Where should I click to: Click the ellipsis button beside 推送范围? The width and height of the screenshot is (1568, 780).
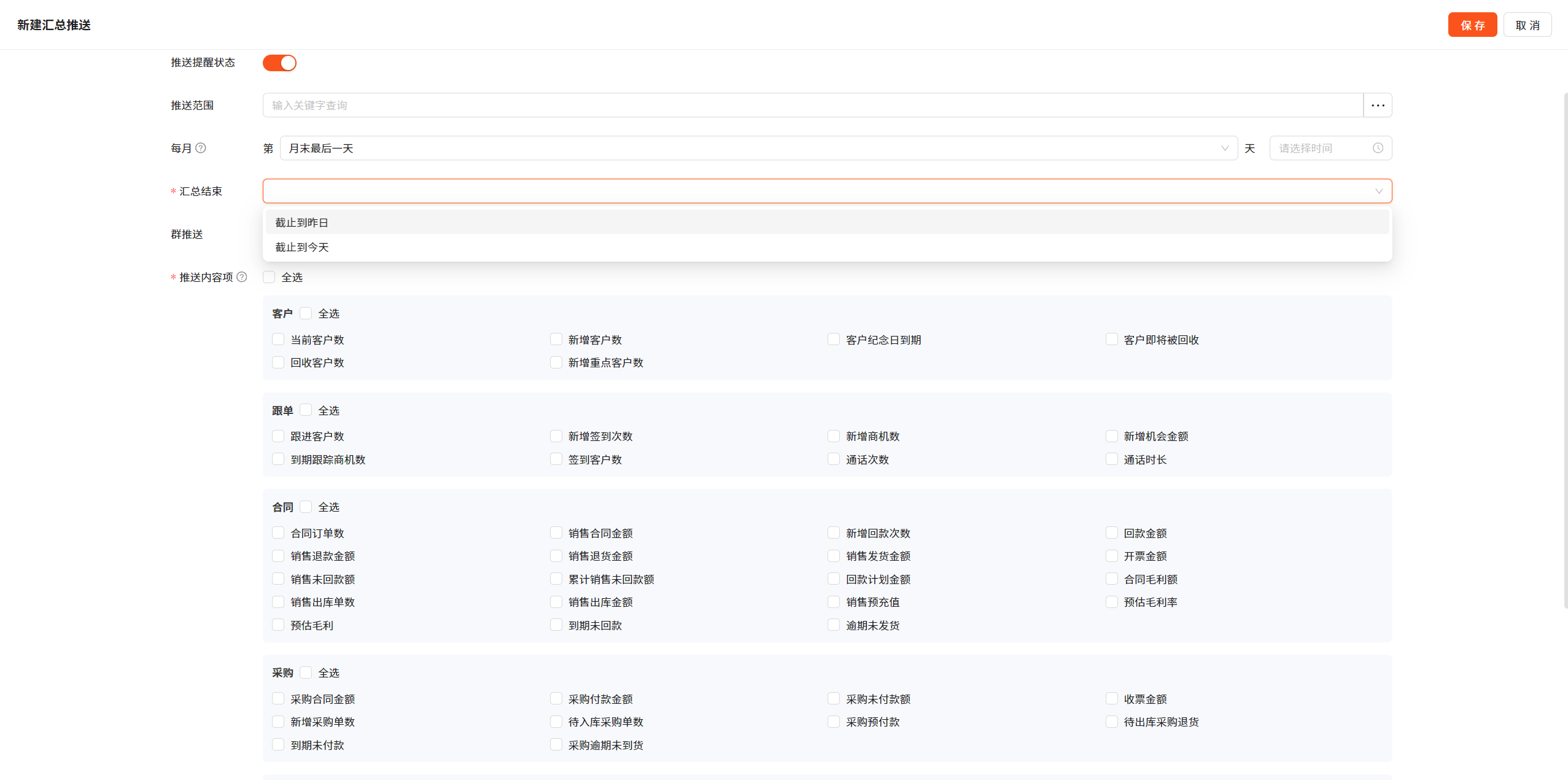pos(1378,105)
